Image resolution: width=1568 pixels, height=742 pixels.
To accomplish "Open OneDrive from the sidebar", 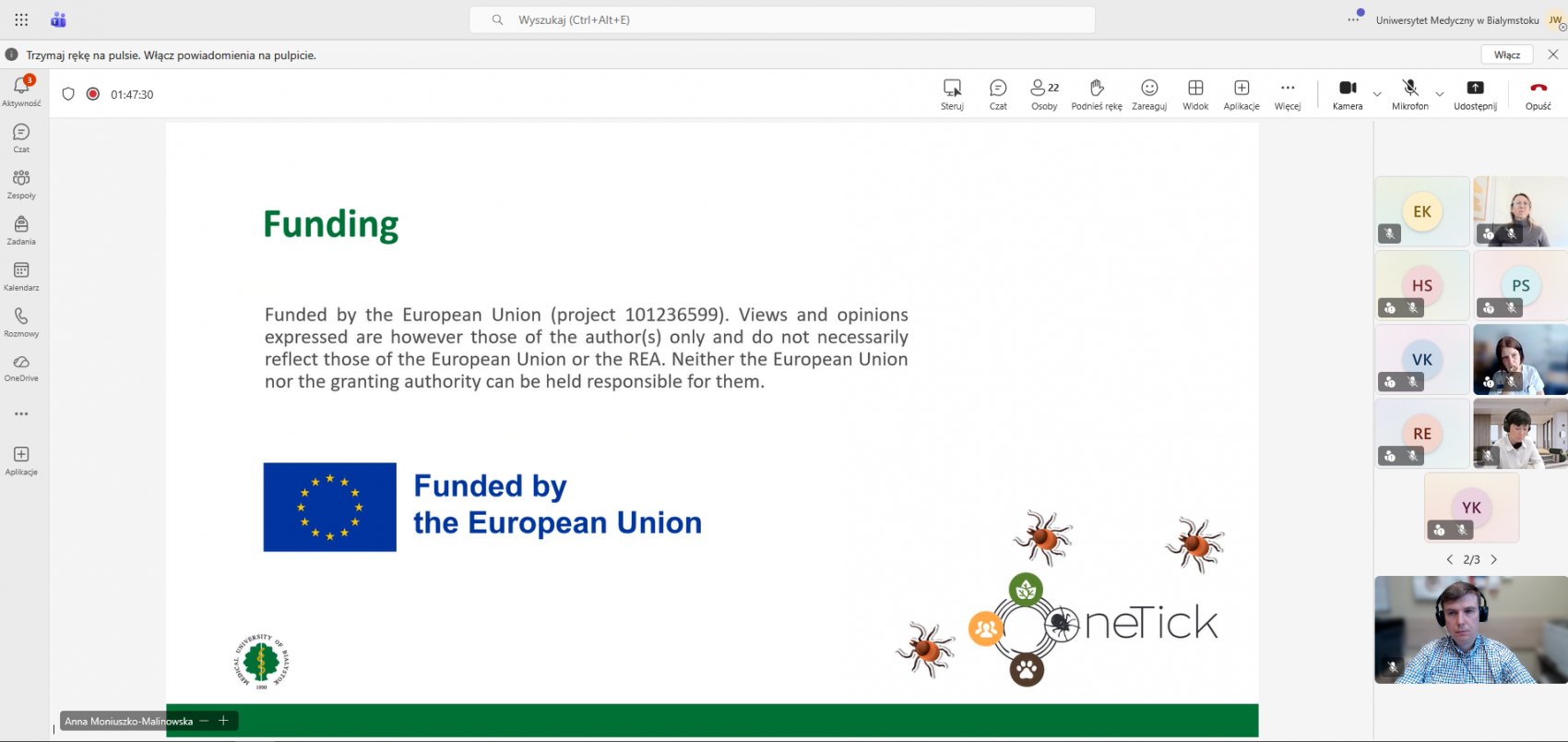I will pyautogui.click(x=21, y=367).
